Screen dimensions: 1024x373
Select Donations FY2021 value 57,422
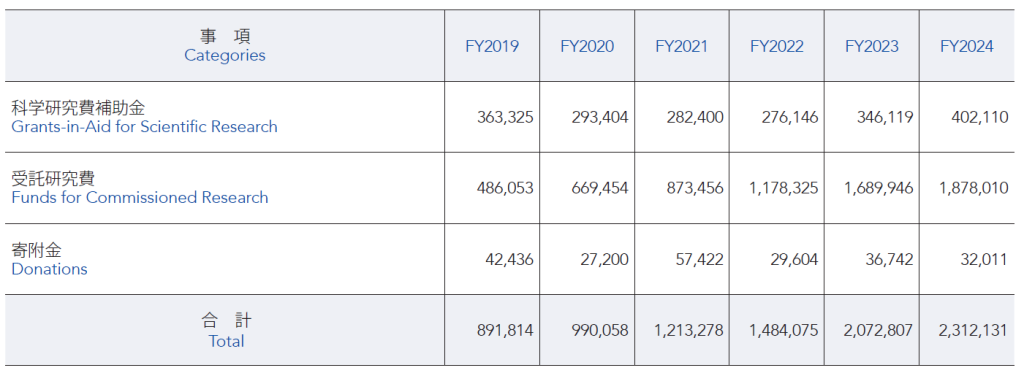(699, 260)
